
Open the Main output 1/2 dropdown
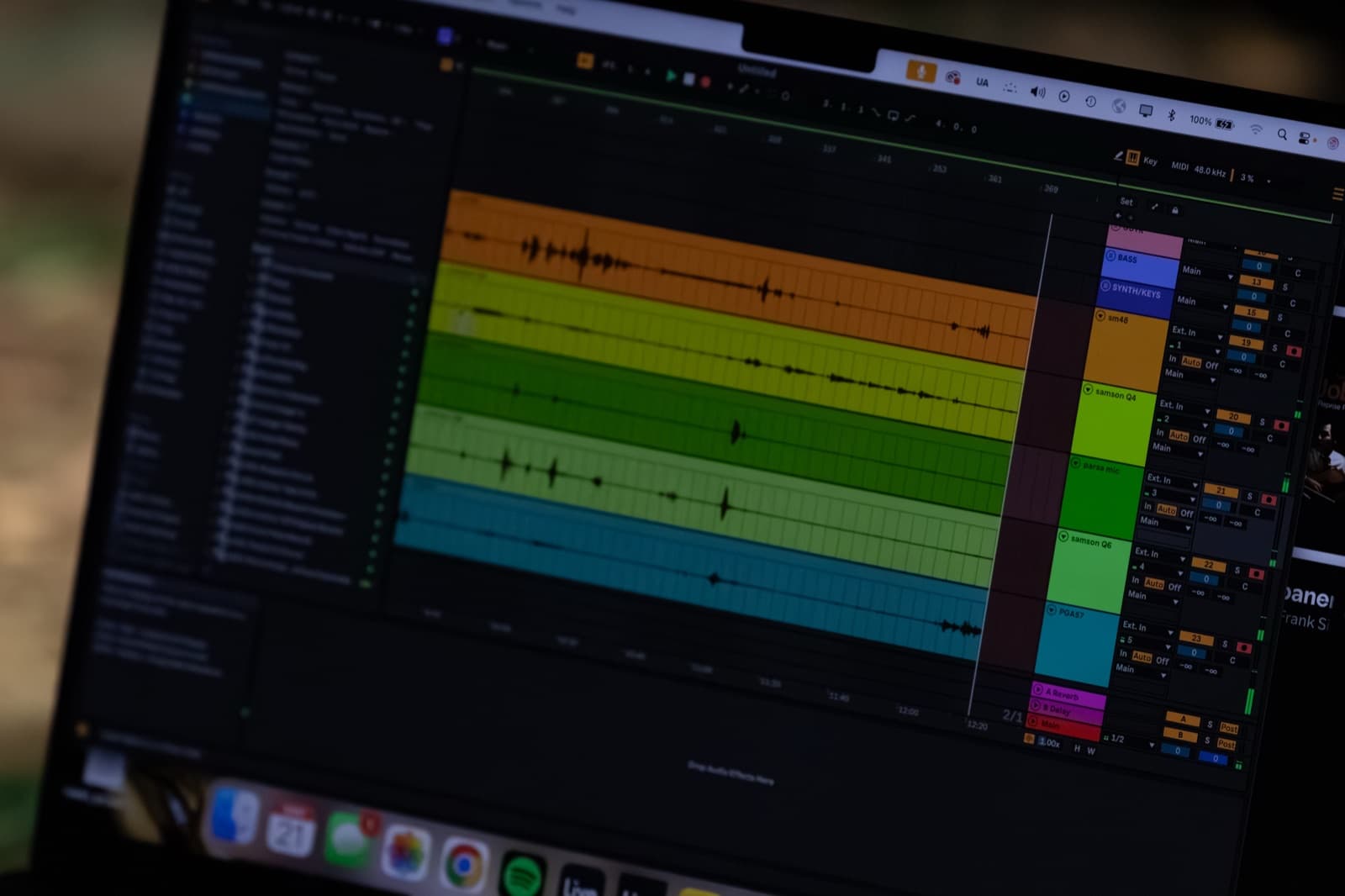coord(1128,741)
